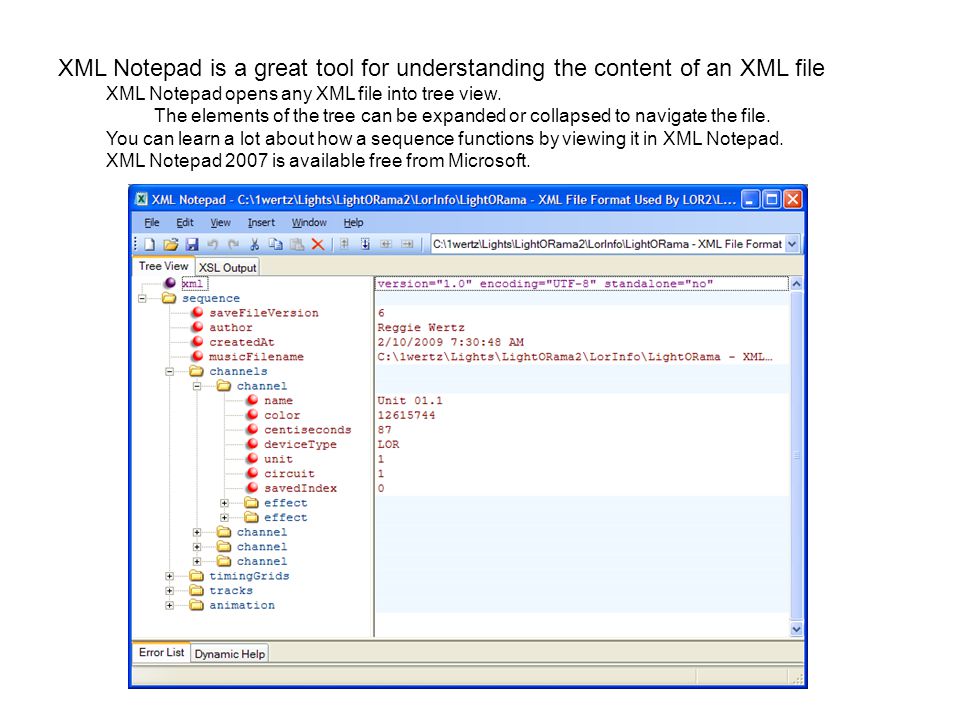
Task: Expand the timingGrids node
Action: pos(170,576)
